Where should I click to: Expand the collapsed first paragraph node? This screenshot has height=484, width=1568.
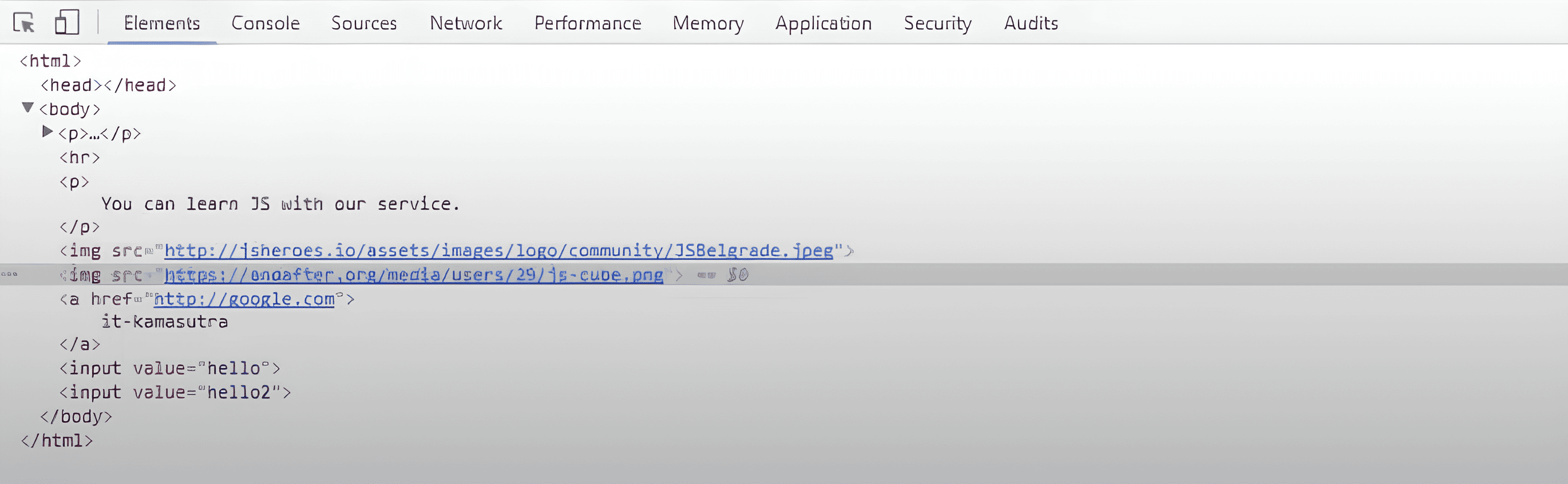pos(47,132)
